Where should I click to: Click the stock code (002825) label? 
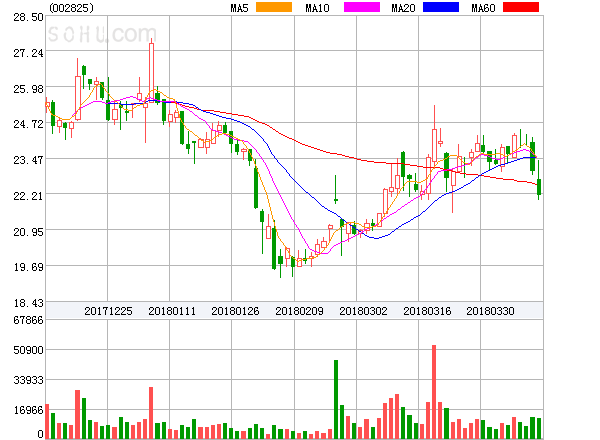[x=71, y=8]
